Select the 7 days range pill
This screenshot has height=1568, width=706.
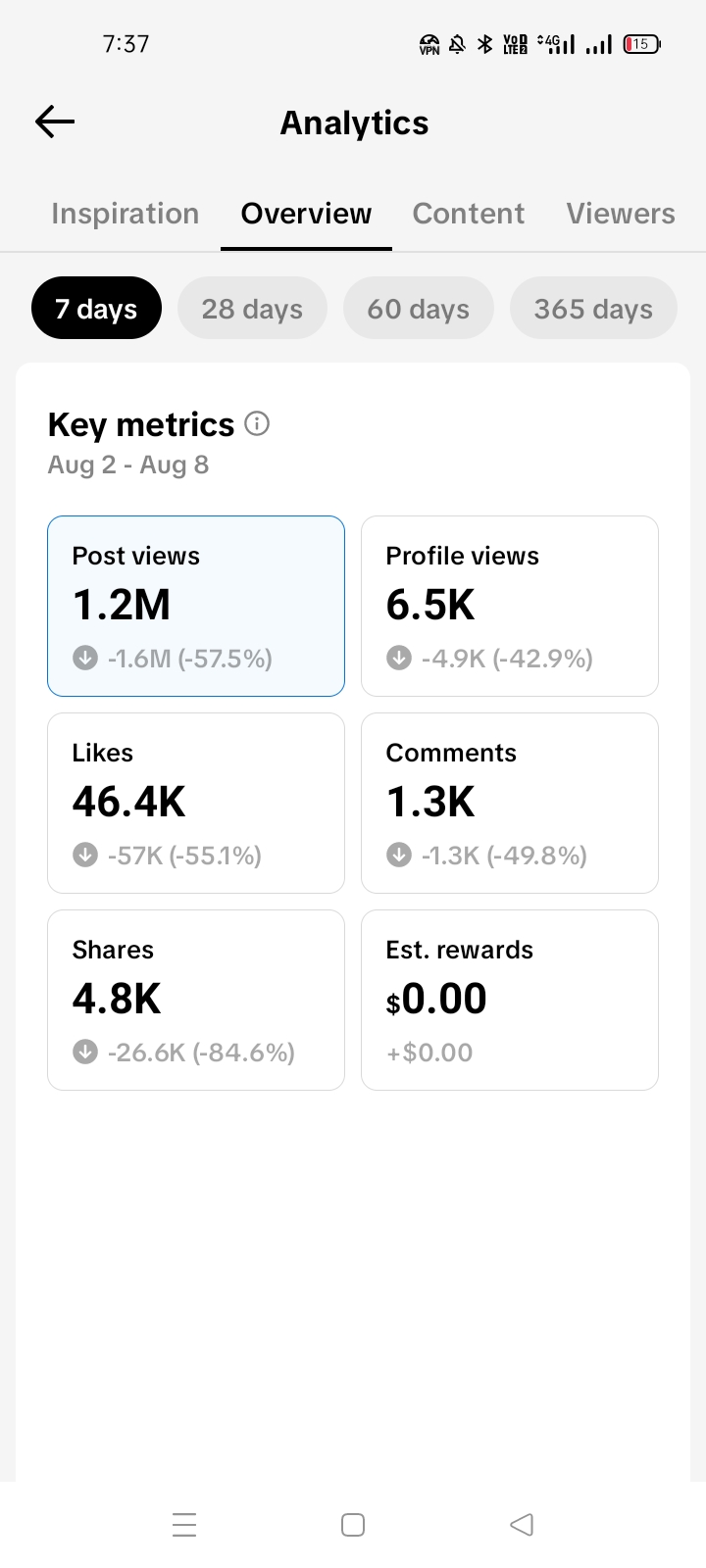[96, 308]
